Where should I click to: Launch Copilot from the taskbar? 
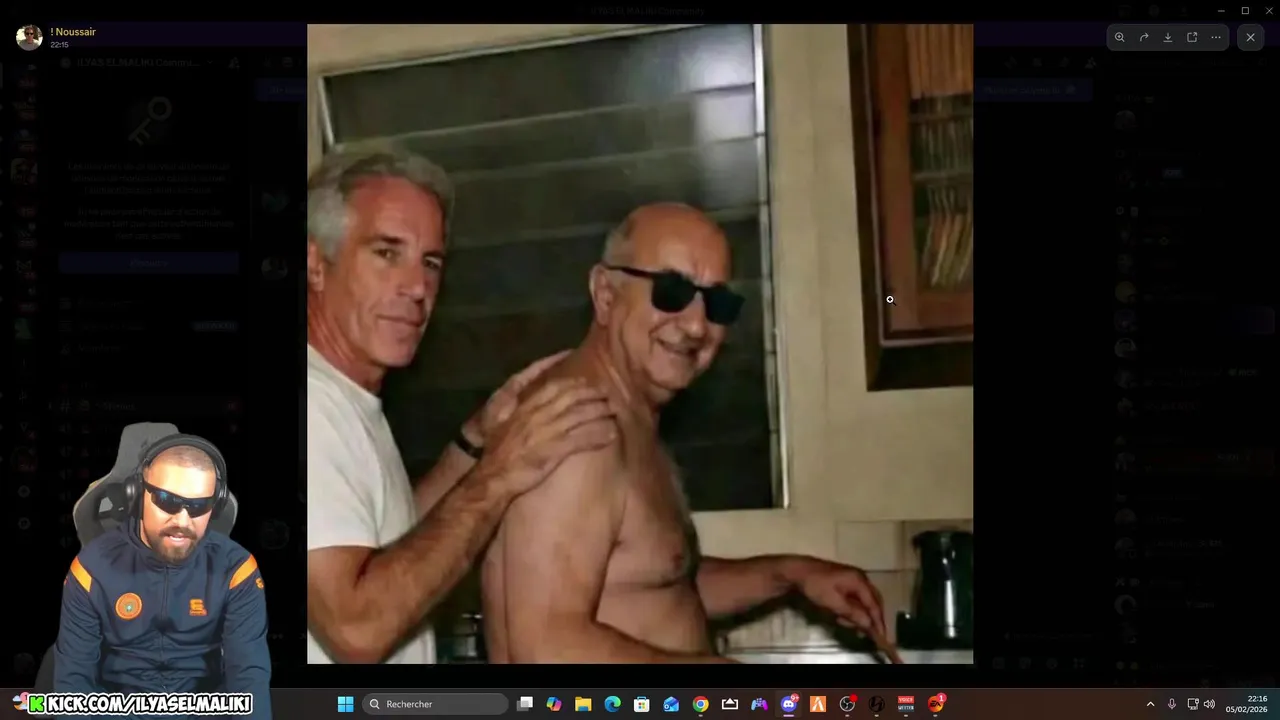[554, 704]
